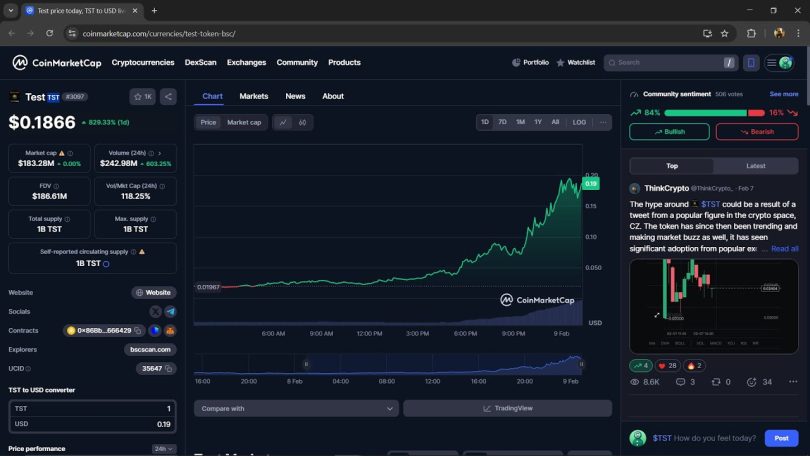Click right handle of chart range slider
810x456 pixels.
click(x=582, y=364)
